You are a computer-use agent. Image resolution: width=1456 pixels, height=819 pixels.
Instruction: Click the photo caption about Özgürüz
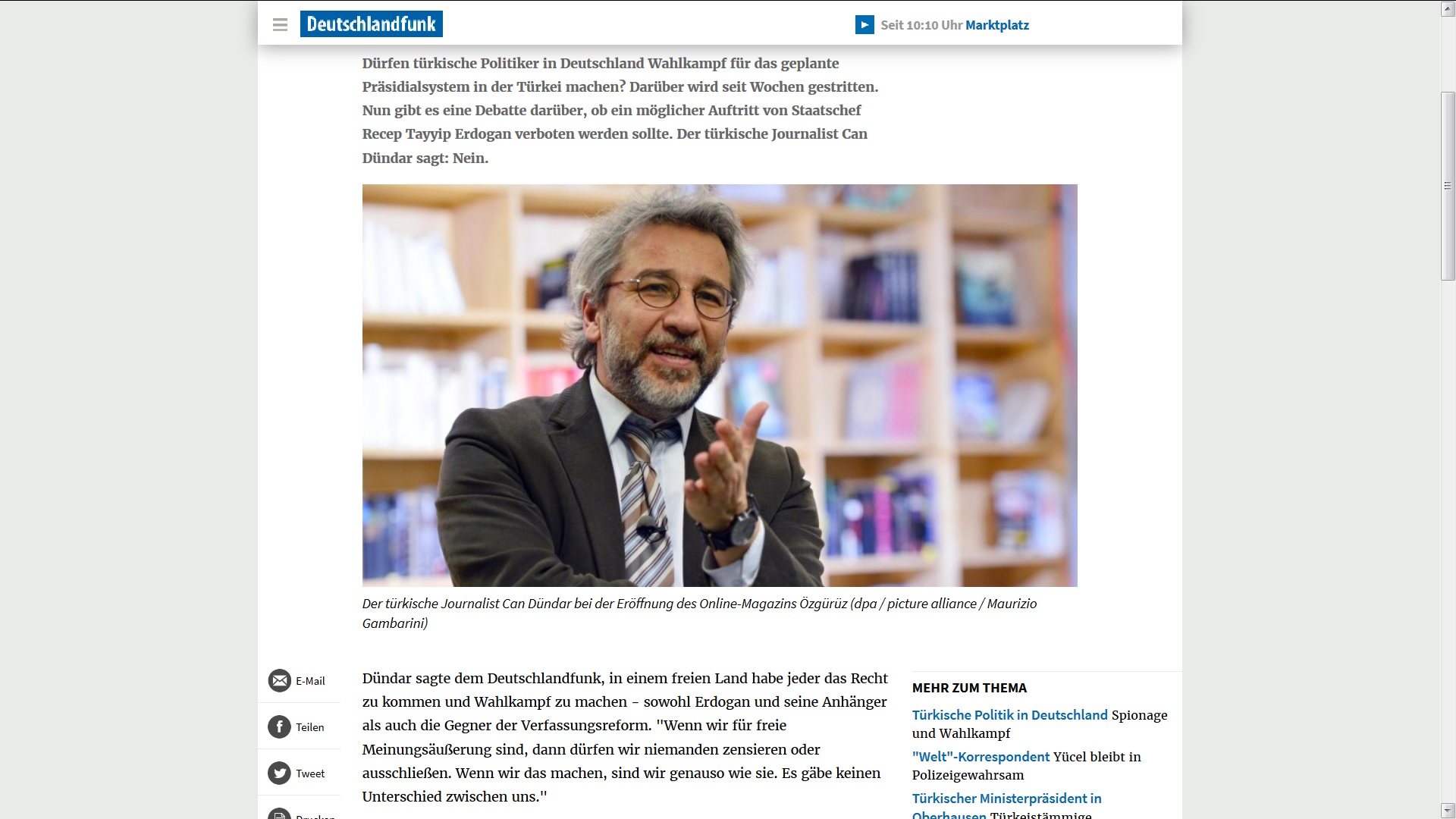tap(699, 613)
